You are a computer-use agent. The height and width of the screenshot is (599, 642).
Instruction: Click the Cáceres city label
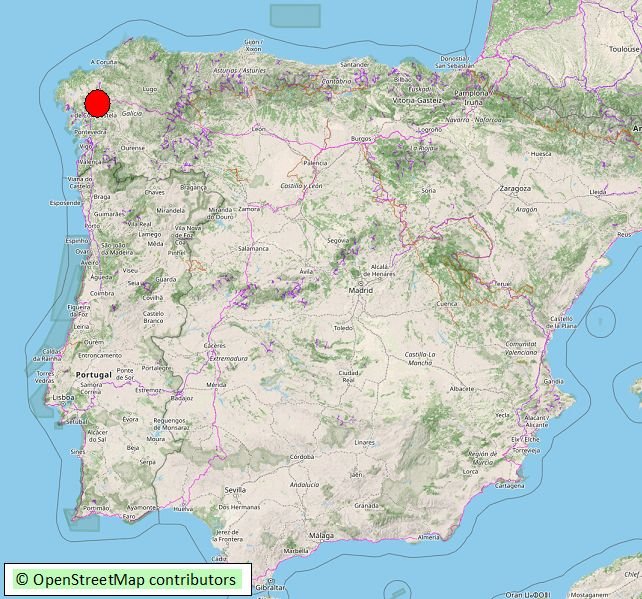tap(215, 346)
